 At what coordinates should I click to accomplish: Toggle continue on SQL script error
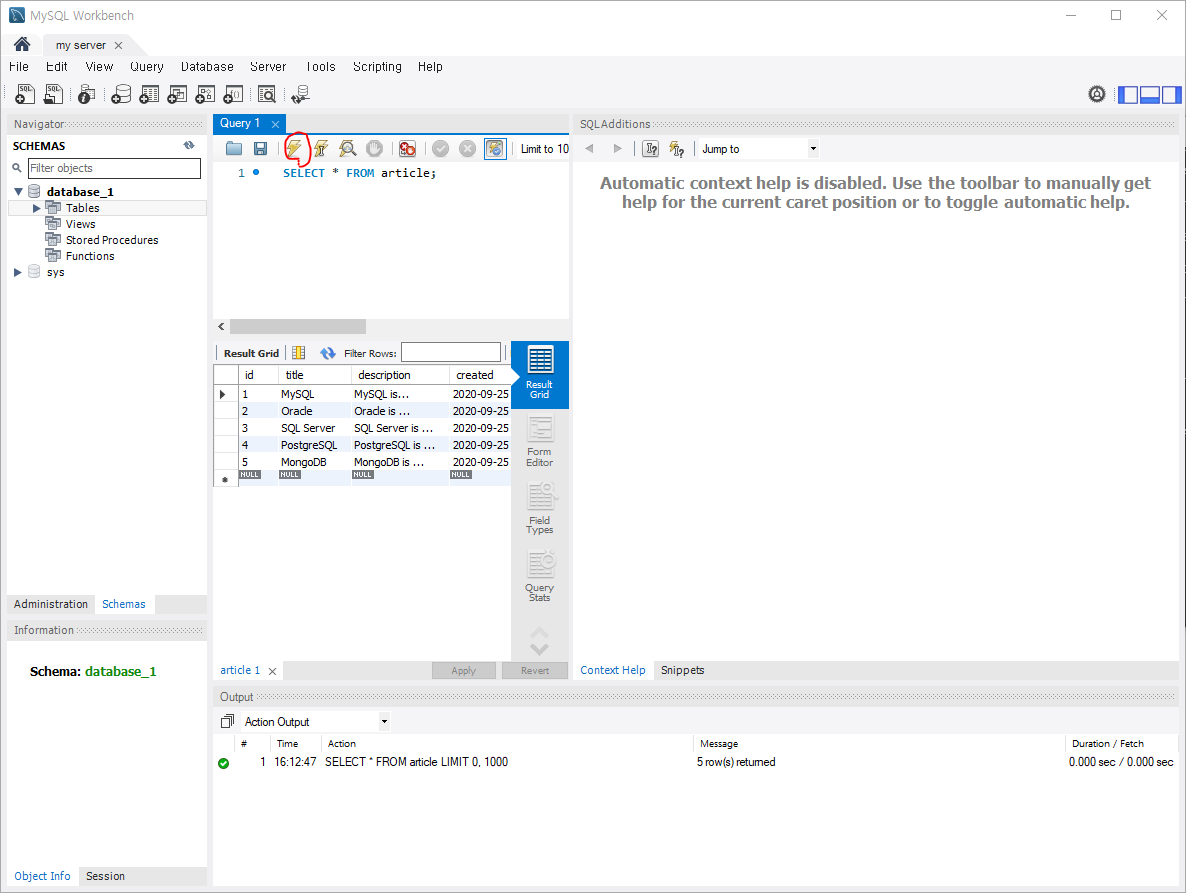tap(408, 149)
